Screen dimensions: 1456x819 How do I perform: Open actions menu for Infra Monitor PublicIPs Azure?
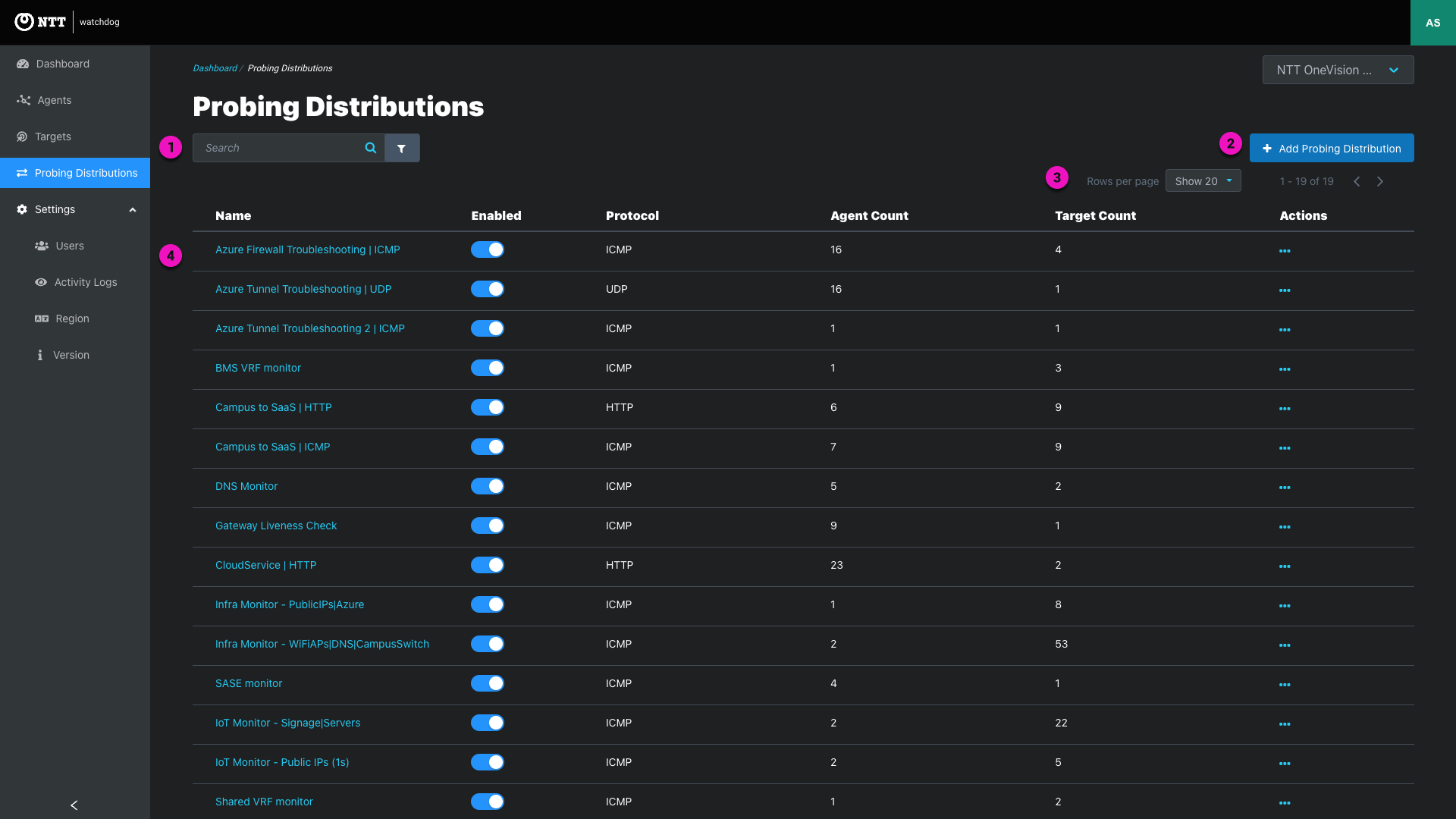pos(1285,606)
